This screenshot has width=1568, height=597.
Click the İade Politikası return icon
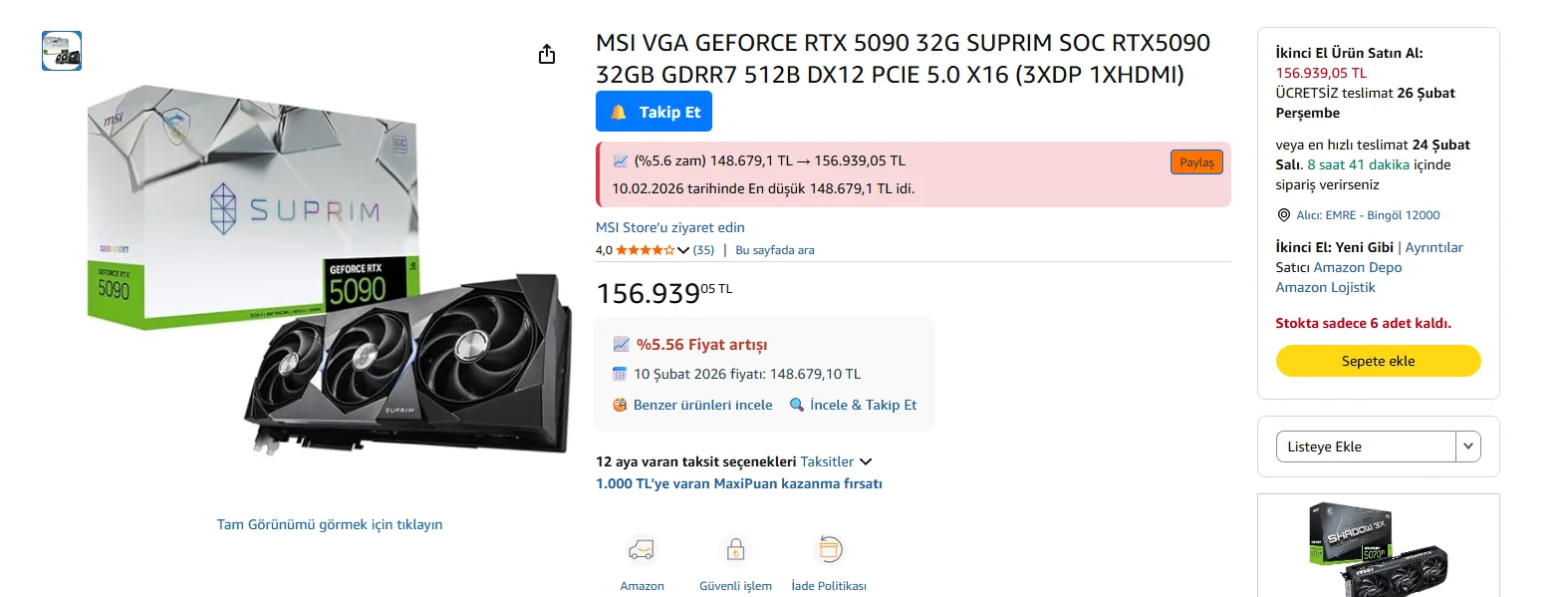coord(829,549)
